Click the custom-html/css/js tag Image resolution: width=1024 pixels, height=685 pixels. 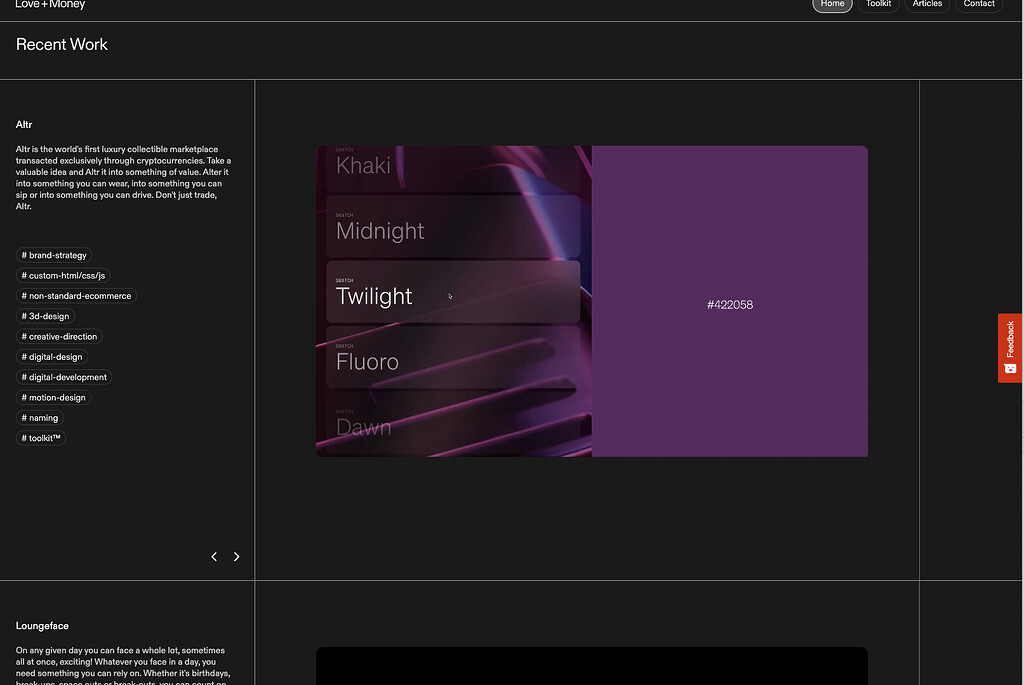[x=62, y=275]
